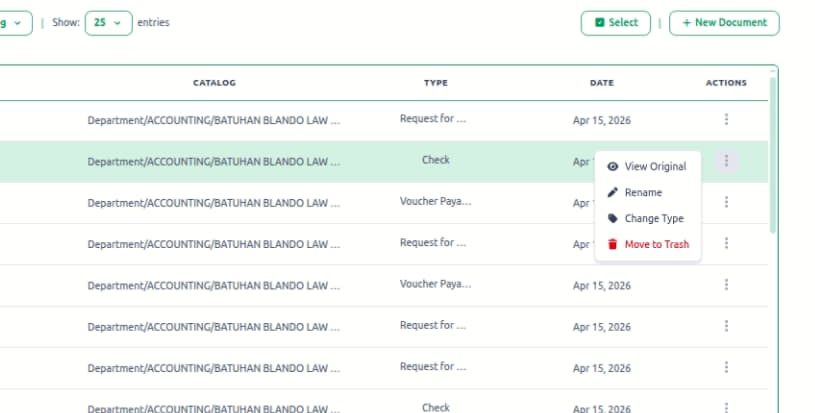
Task: Click the Select button
Action: 615,23
